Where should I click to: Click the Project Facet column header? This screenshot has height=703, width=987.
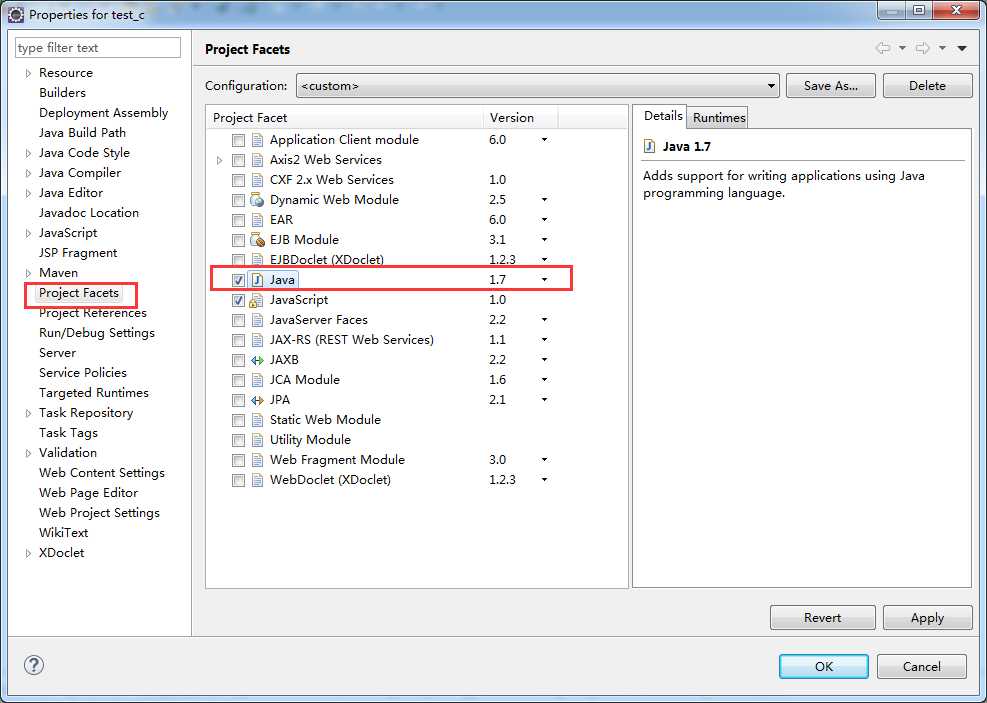pyautogui.click(x=345, y=118)
